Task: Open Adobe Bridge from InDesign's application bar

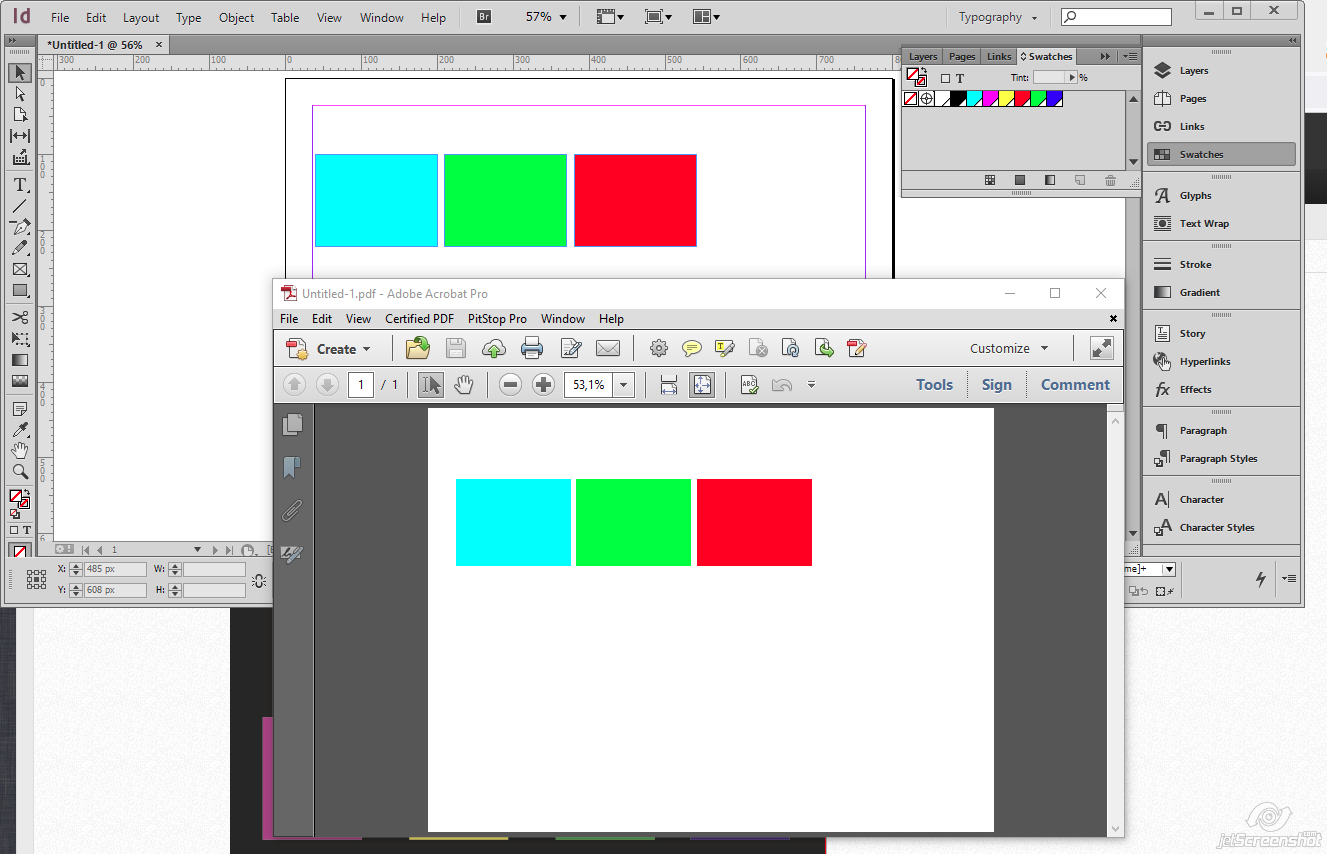Action: [x=484, y=17]
